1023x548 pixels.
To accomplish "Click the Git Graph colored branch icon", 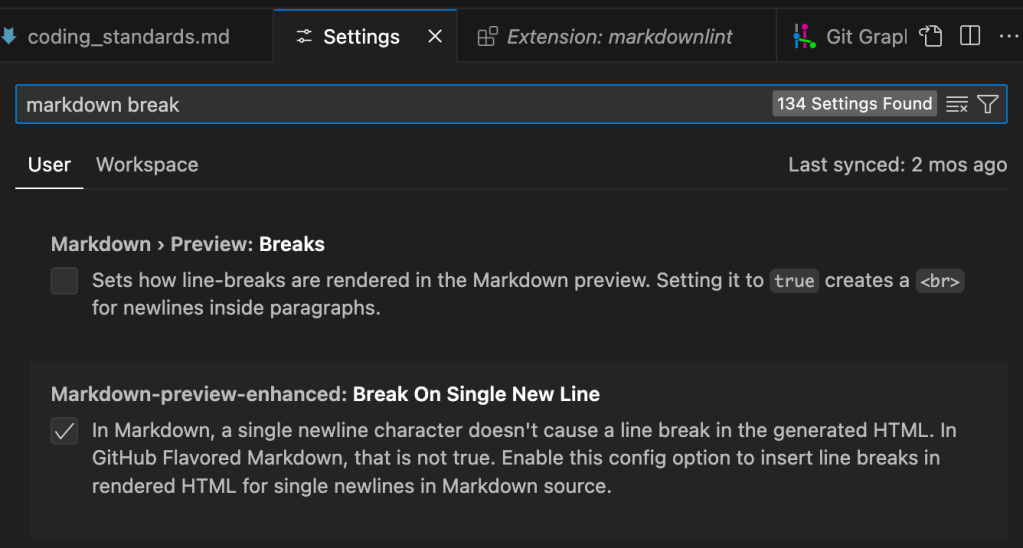I will tap(804, 37).
